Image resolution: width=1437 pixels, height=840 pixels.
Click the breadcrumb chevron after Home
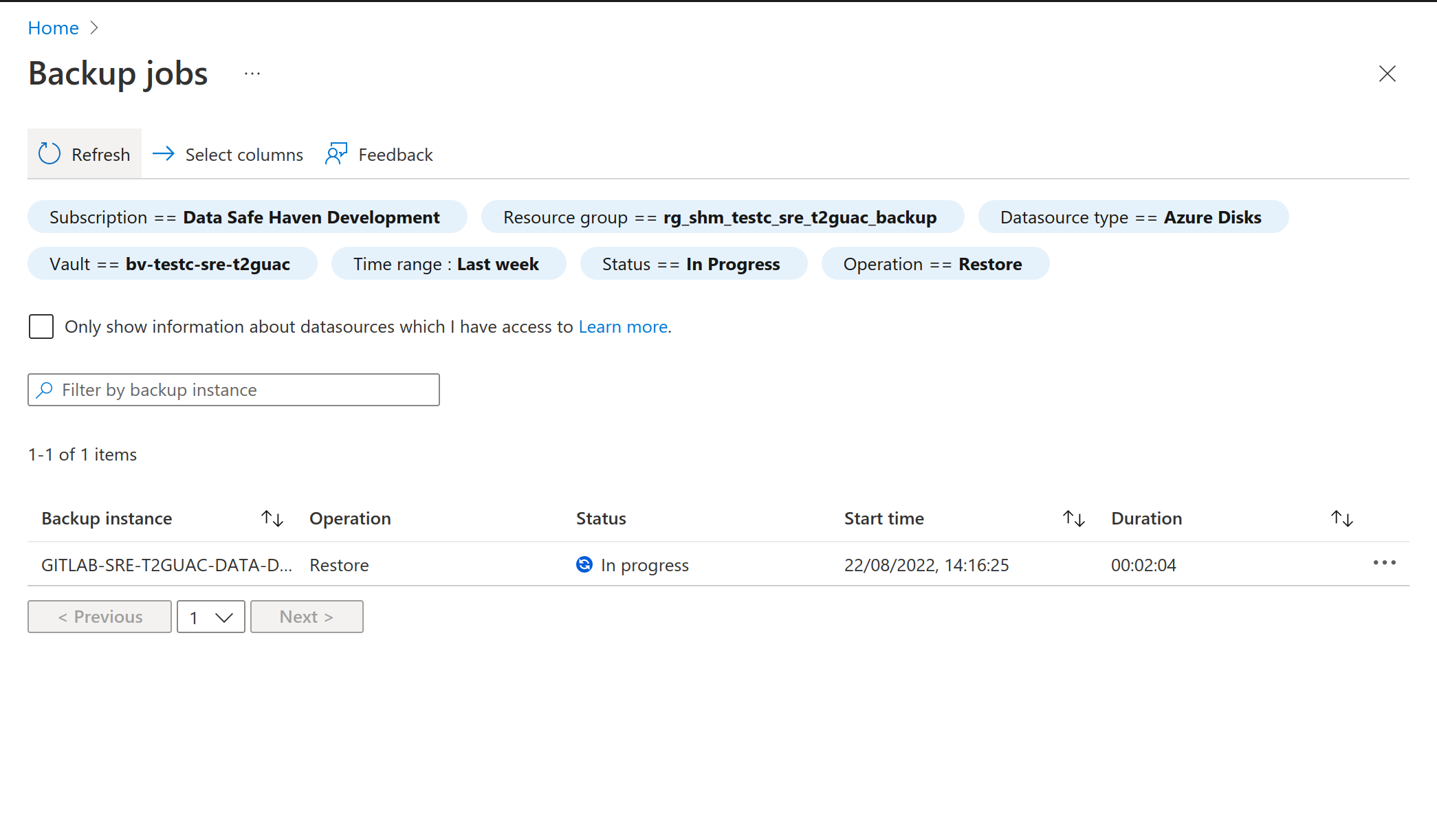(x=94, y=27)
